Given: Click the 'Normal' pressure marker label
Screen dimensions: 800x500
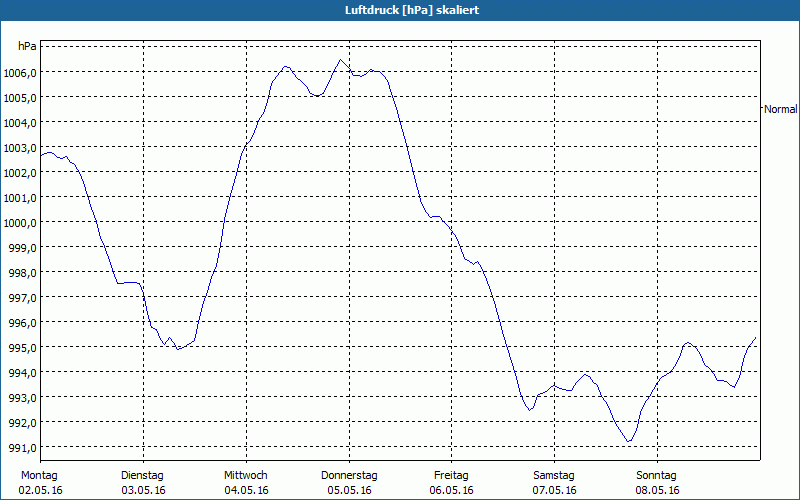Looking at the screenshot, I should coord(781,109).
